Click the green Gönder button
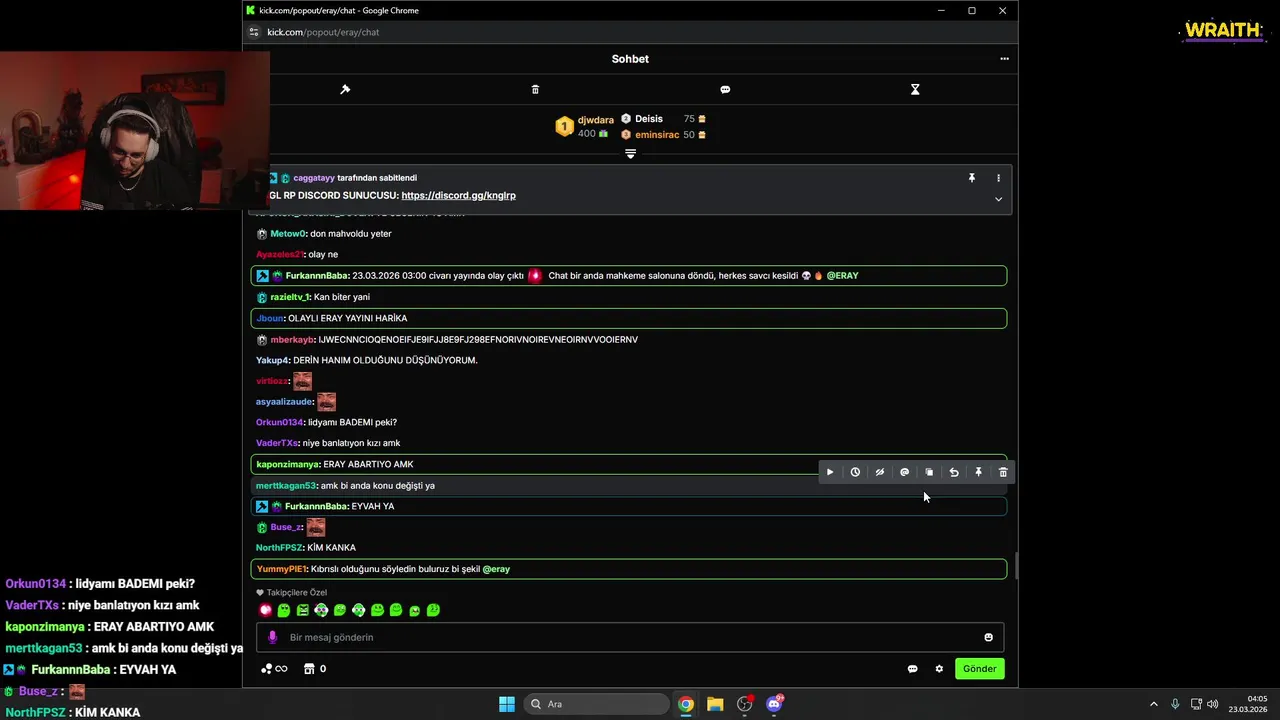 point(979,669)
